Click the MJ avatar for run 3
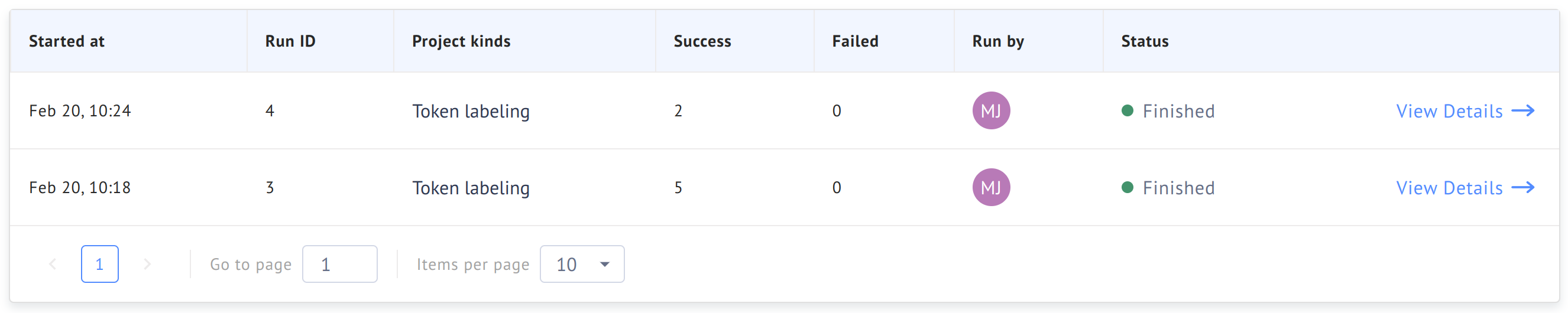Image resolution: width=1568 pixels, height=313 pixels. click(x=990, y=187)
